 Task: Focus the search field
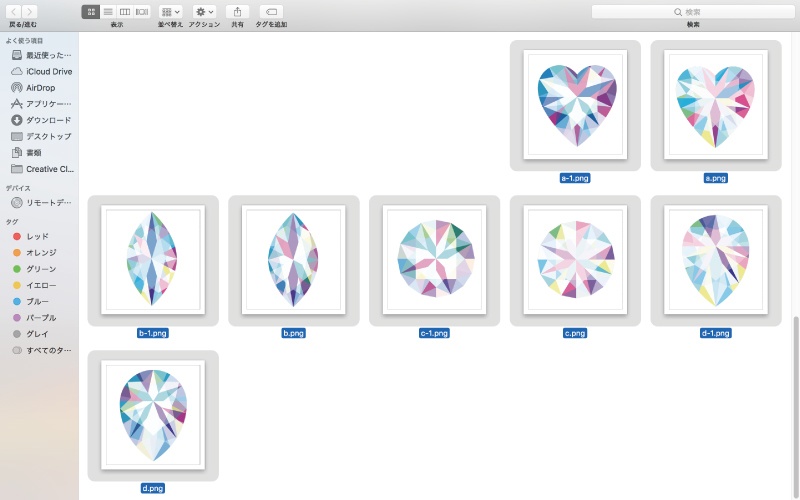point(693,12)
